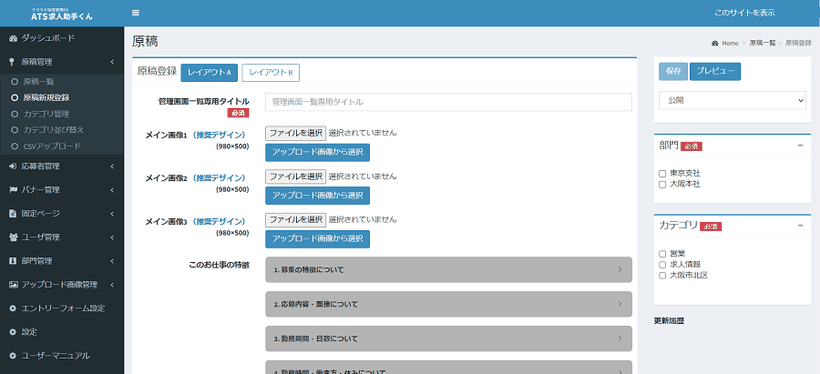Choose file for メイン画像3
Image resolution: width=820 pixels, height=374 pixels.
tap(295, 220)
